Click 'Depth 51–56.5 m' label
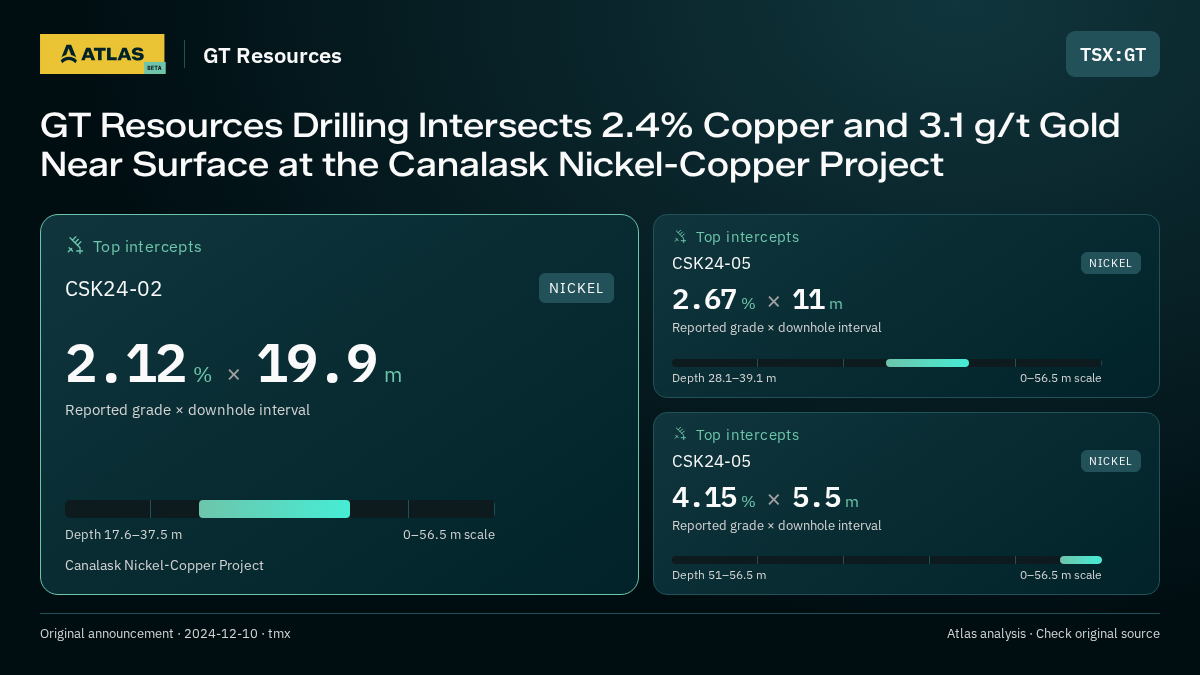 719,575
